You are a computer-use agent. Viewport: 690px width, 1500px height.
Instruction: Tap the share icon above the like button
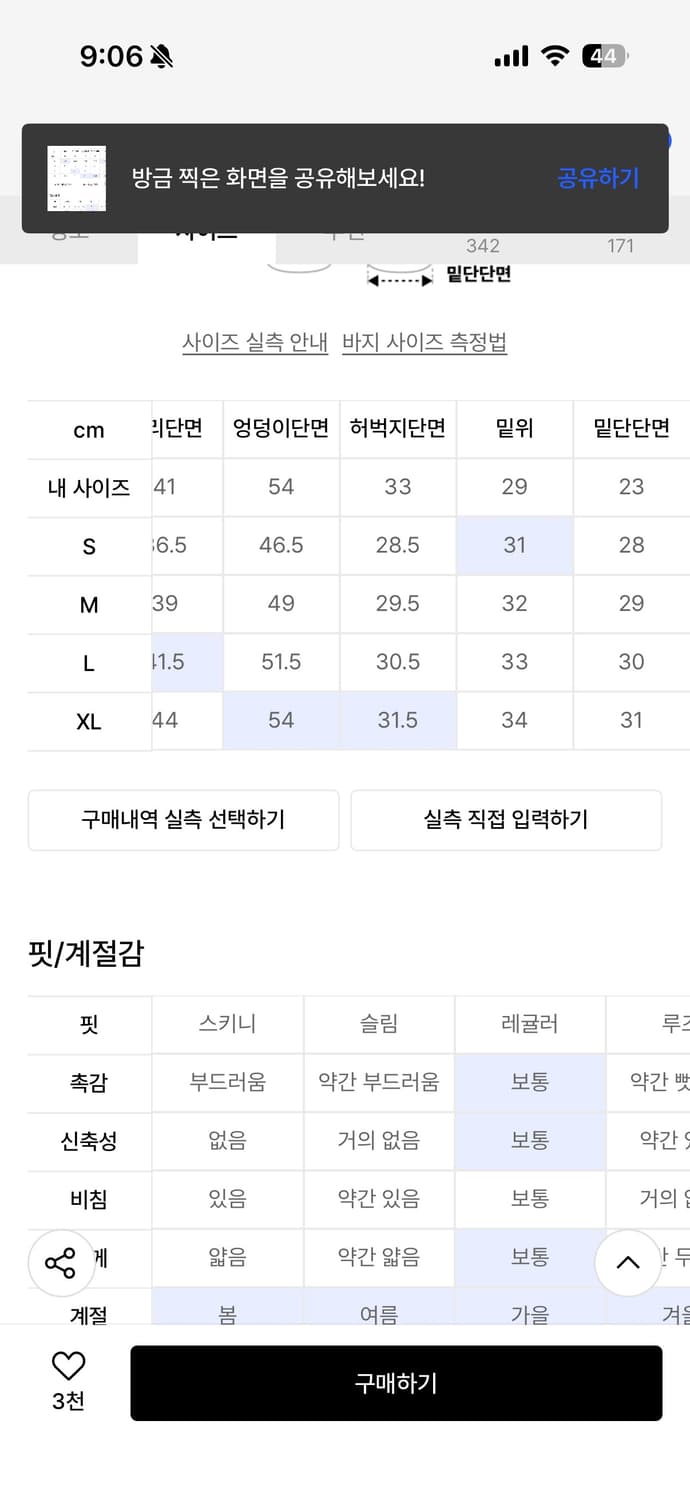[x=61, y=1263]
